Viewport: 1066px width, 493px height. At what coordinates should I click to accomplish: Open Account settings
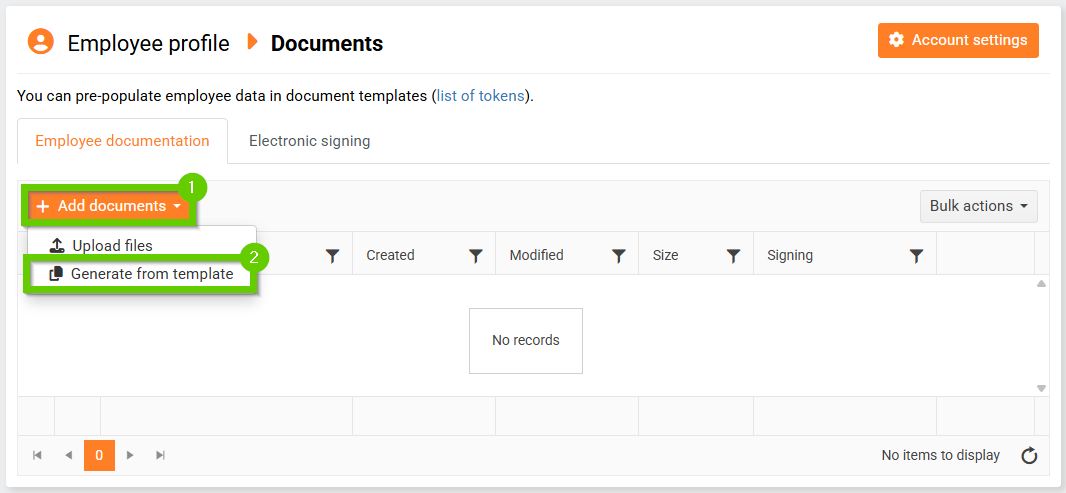(x=958, y=40)
